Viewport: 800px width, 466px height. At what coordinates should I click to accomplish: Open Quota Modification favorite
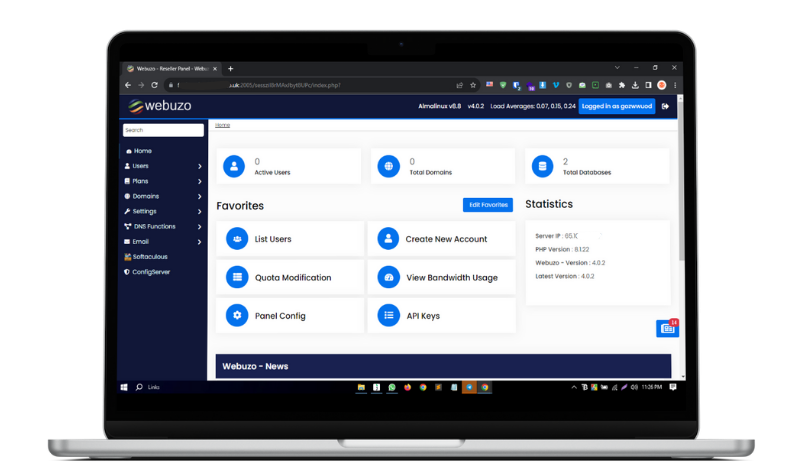point(290,277)
